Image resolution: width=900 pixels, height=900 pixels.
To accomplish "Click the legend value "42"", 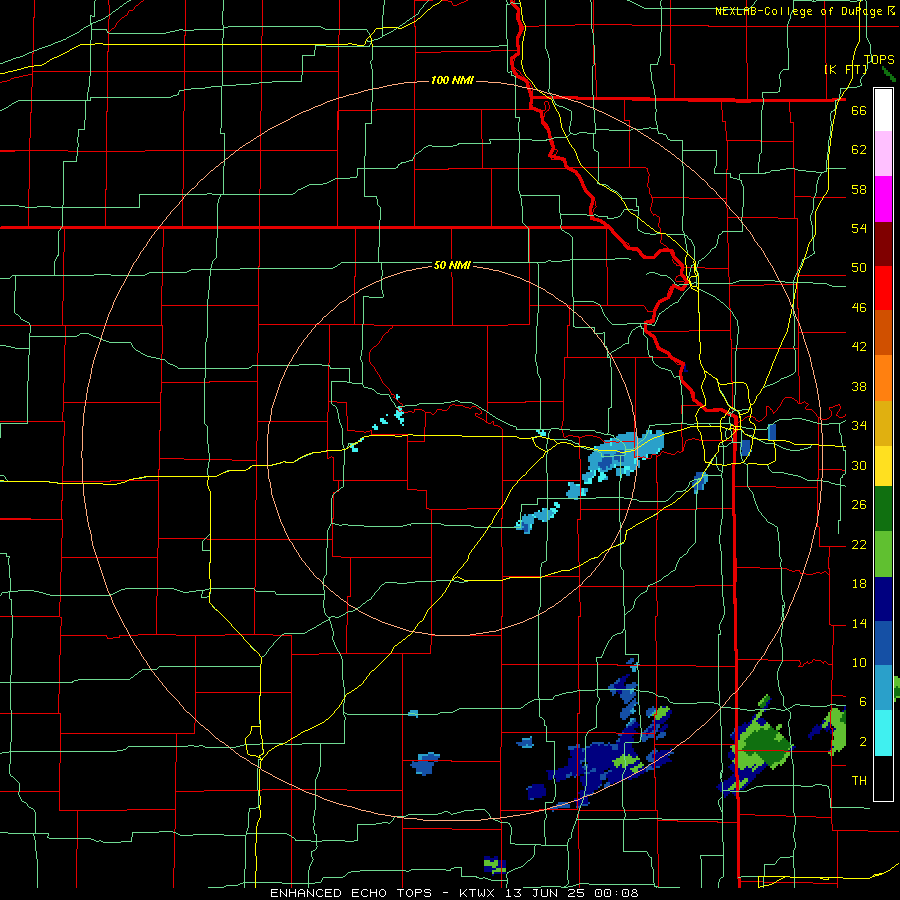I will [x=859, y=347].
